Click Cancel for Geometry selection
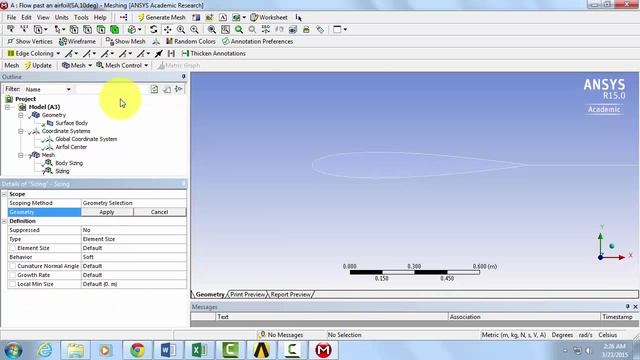 point(159,212)
